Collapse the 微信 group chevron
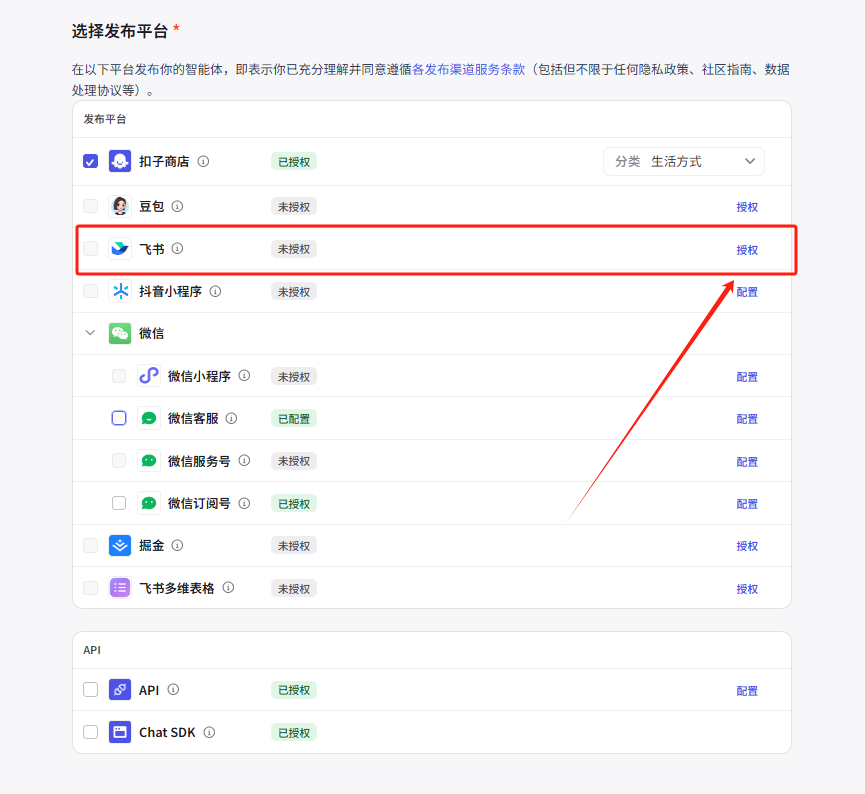 point(91,333)
